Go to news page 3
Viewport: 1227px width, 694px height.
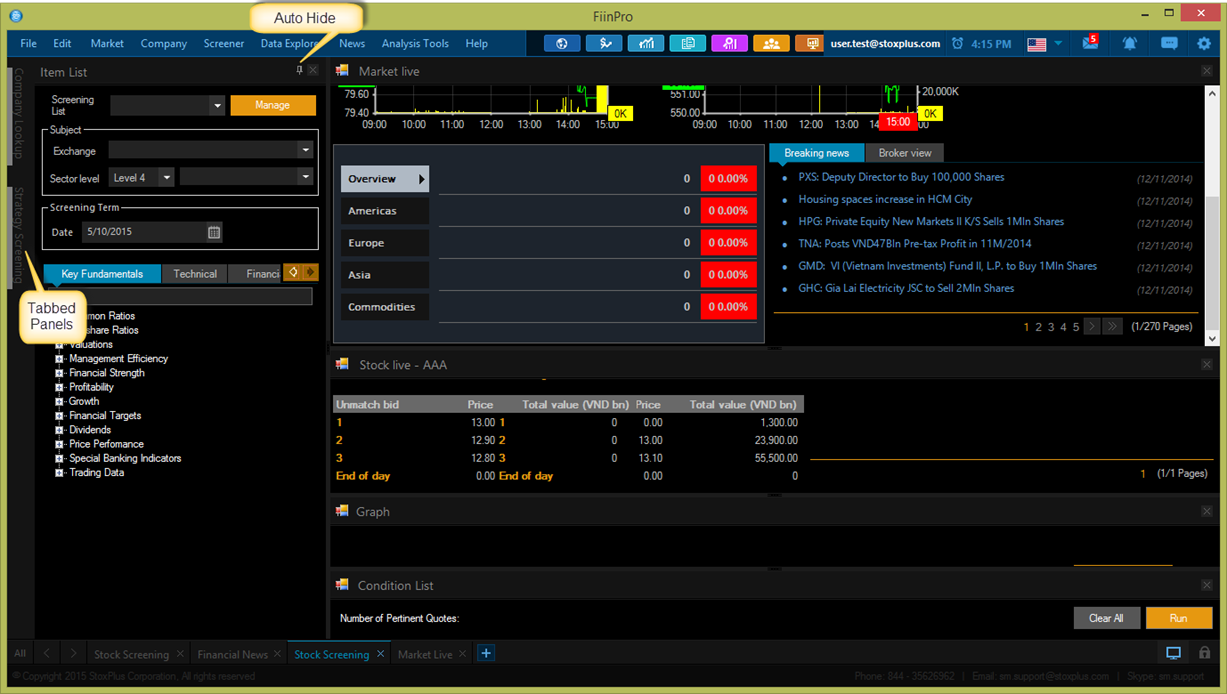point(1051,327)
